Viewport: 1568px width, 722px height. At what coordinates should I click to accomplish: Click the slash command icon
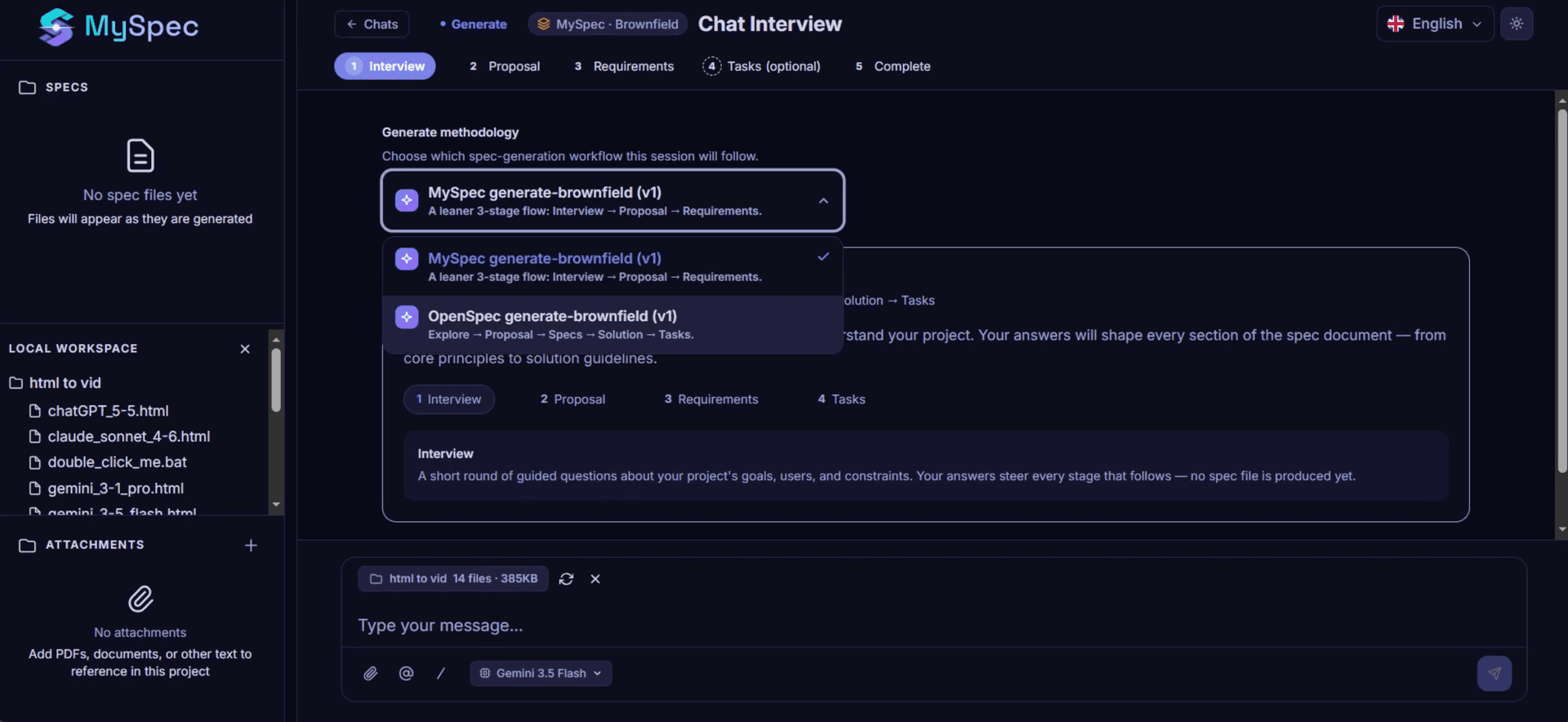point(441,673)
